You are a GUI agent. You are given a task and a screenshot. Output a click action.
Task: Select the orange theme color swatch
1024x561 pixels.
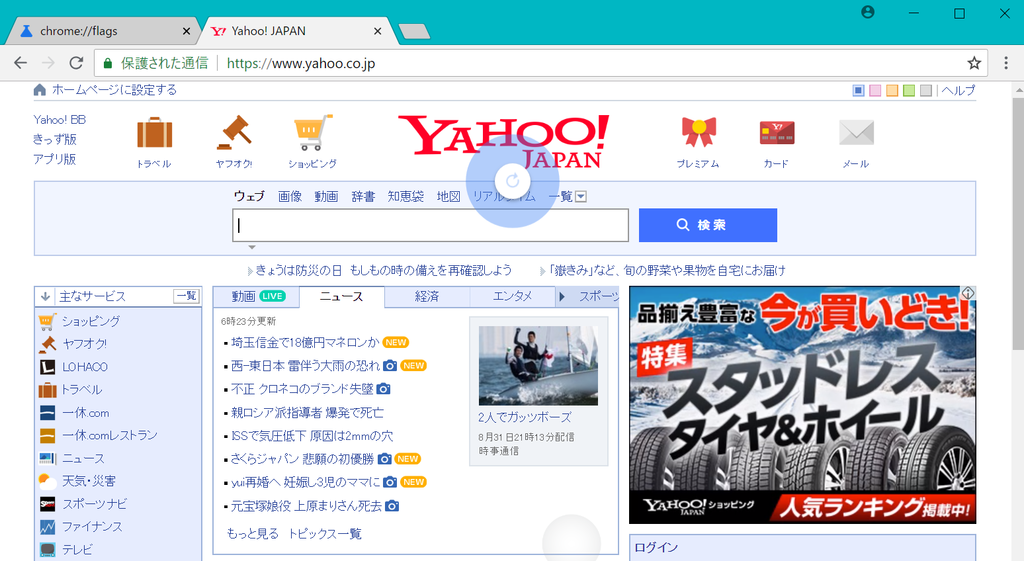(892, 91)
